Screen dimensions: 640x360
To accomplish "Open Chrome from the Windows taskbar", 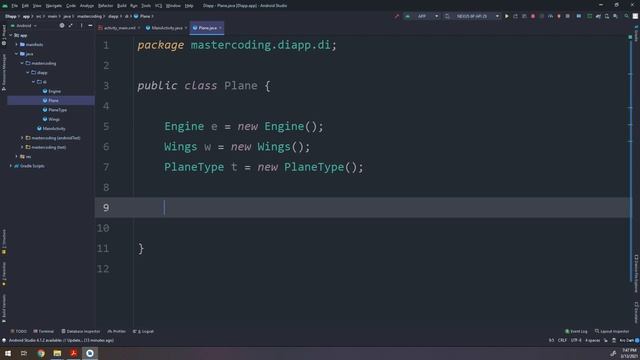I will [41, 353].
